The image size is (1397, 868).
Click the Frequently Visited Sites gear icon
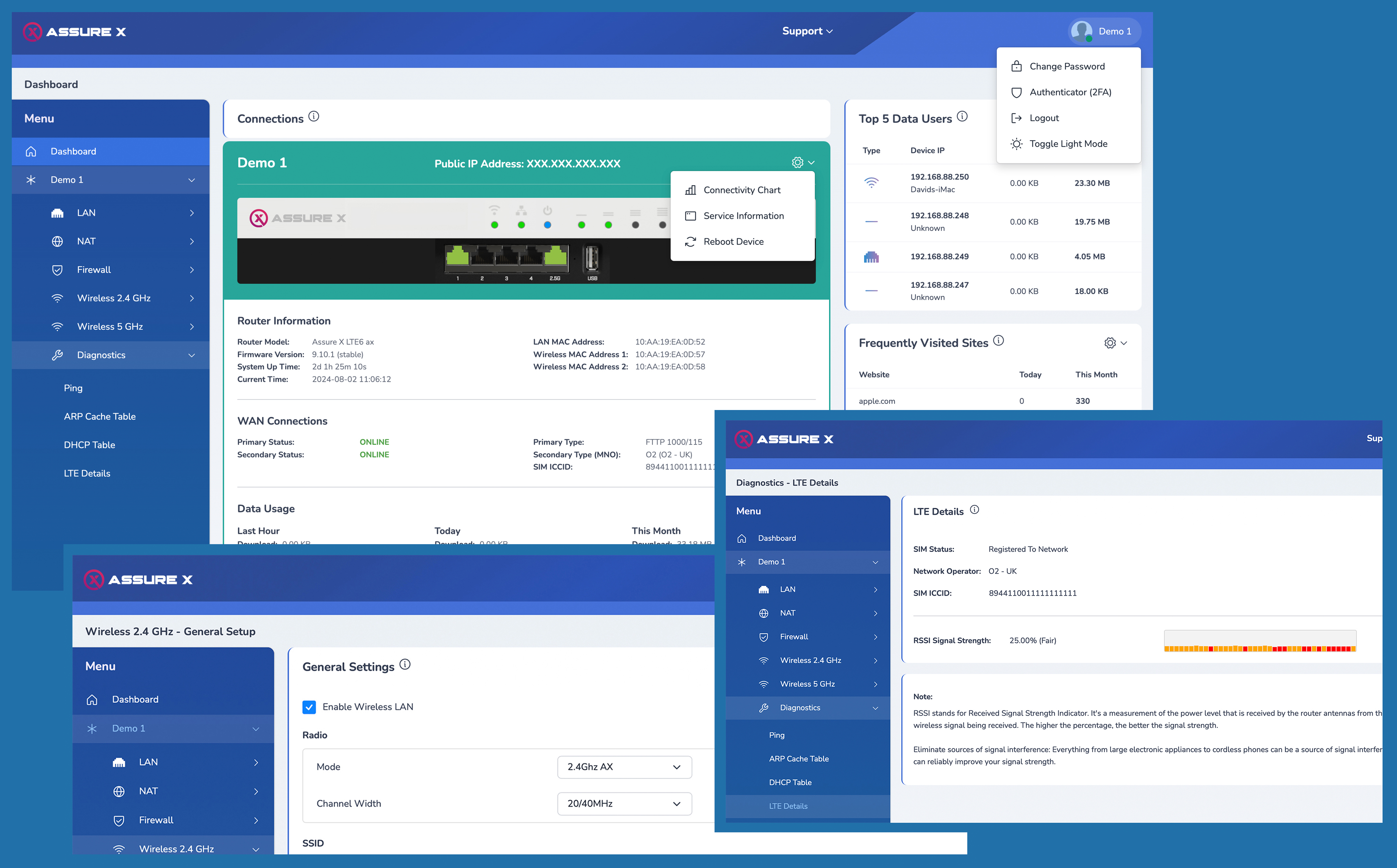tap(1110, 343)
